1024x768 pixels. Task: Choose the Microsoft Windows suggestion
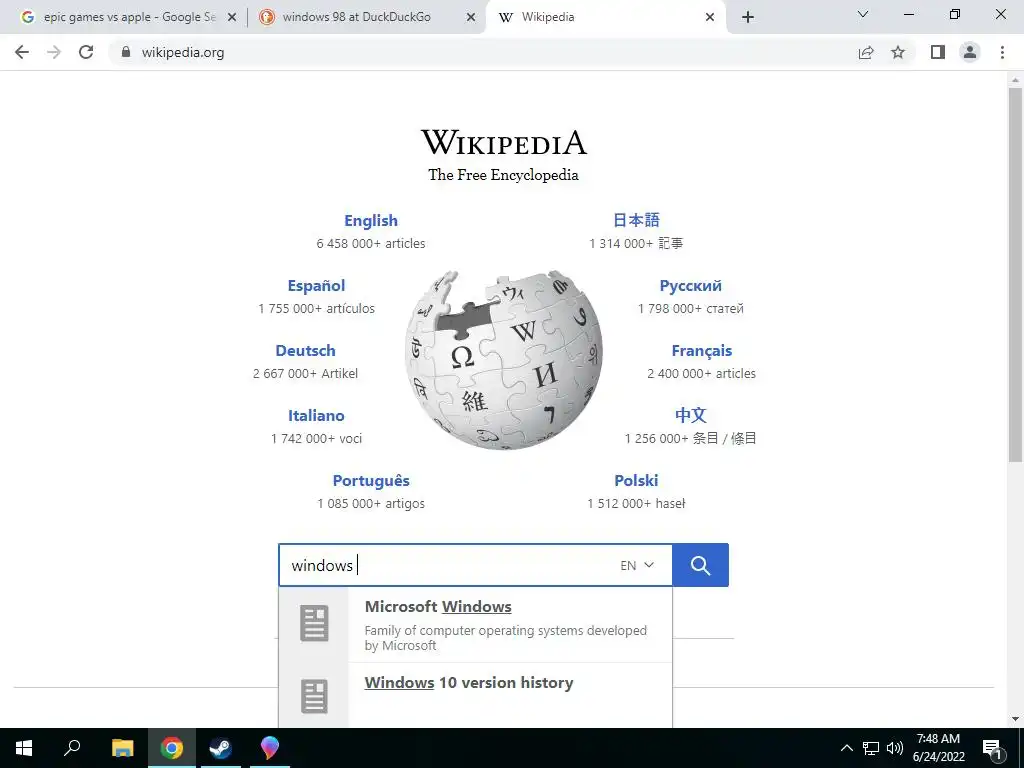pyautogui.click(x=475, y=625)
